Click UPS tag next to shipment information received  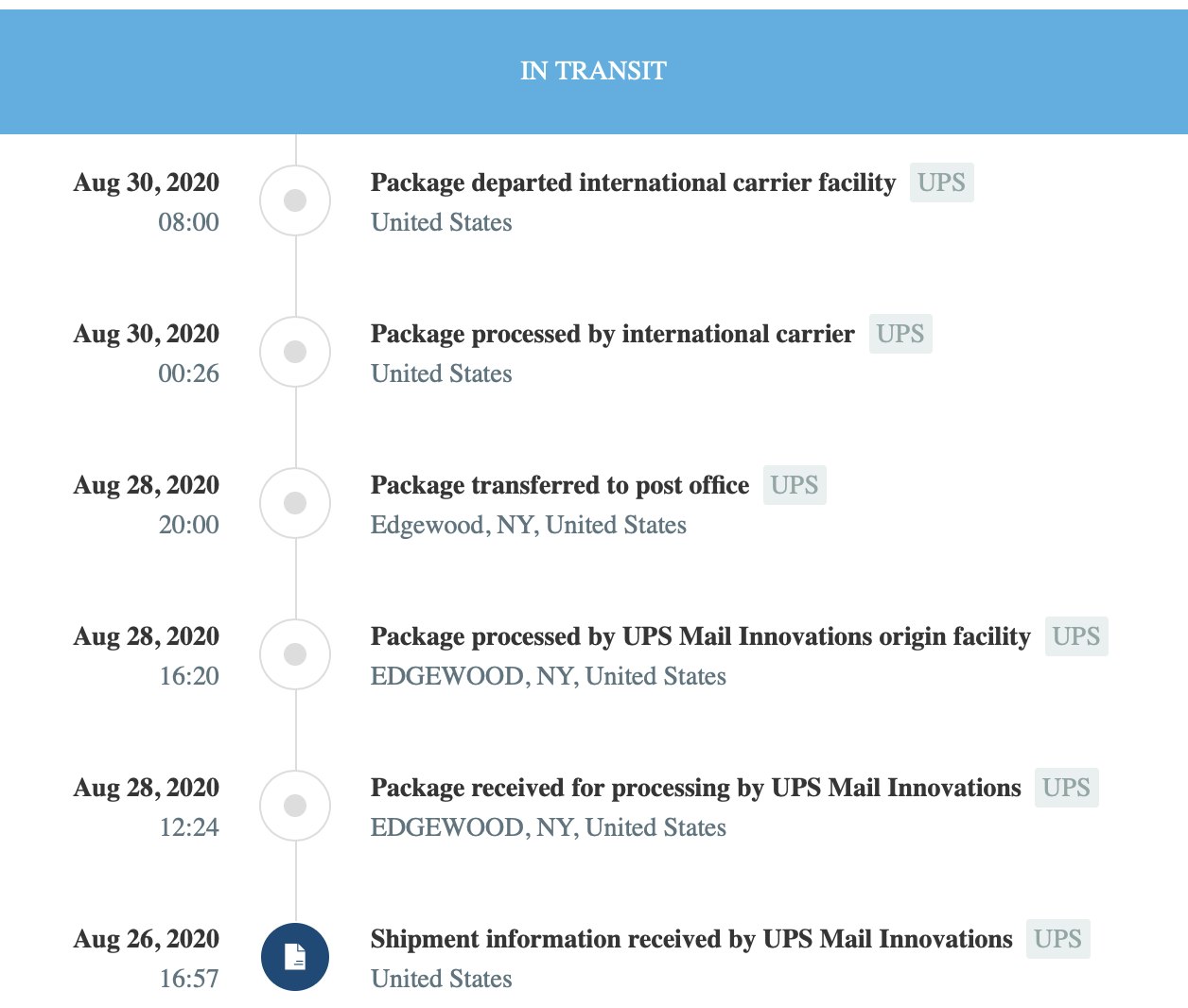coord(1057,939)
